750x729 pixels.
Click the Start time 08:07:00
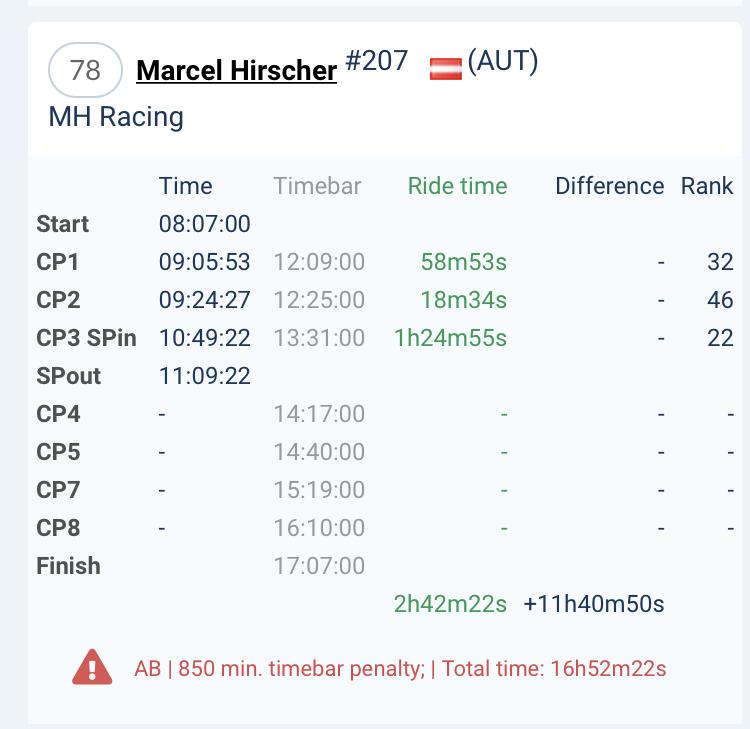(x=205, y=224)
